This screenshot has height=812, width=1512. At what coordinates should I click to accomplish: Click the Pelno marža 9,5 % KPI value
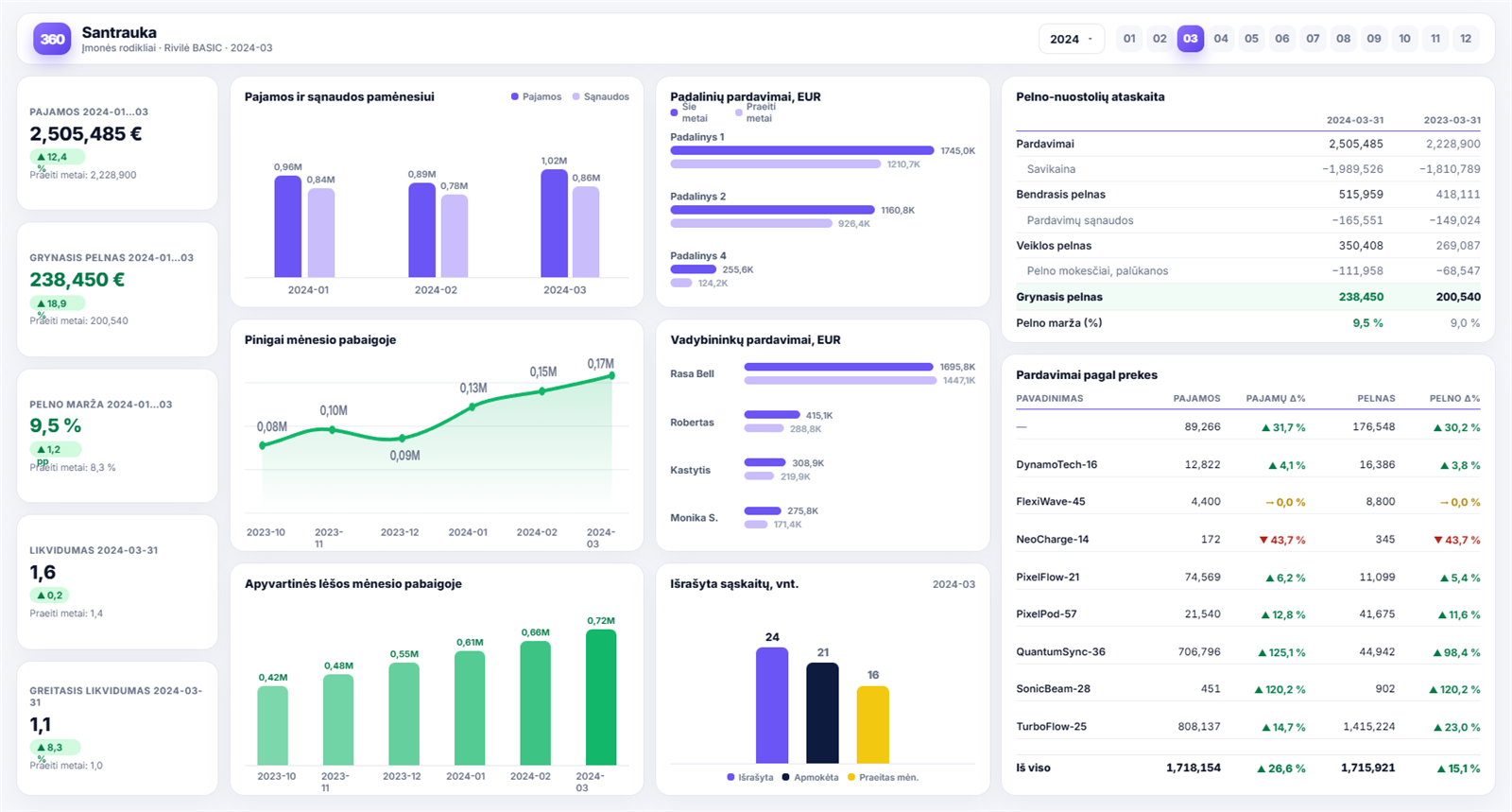(x=55, y=426)
